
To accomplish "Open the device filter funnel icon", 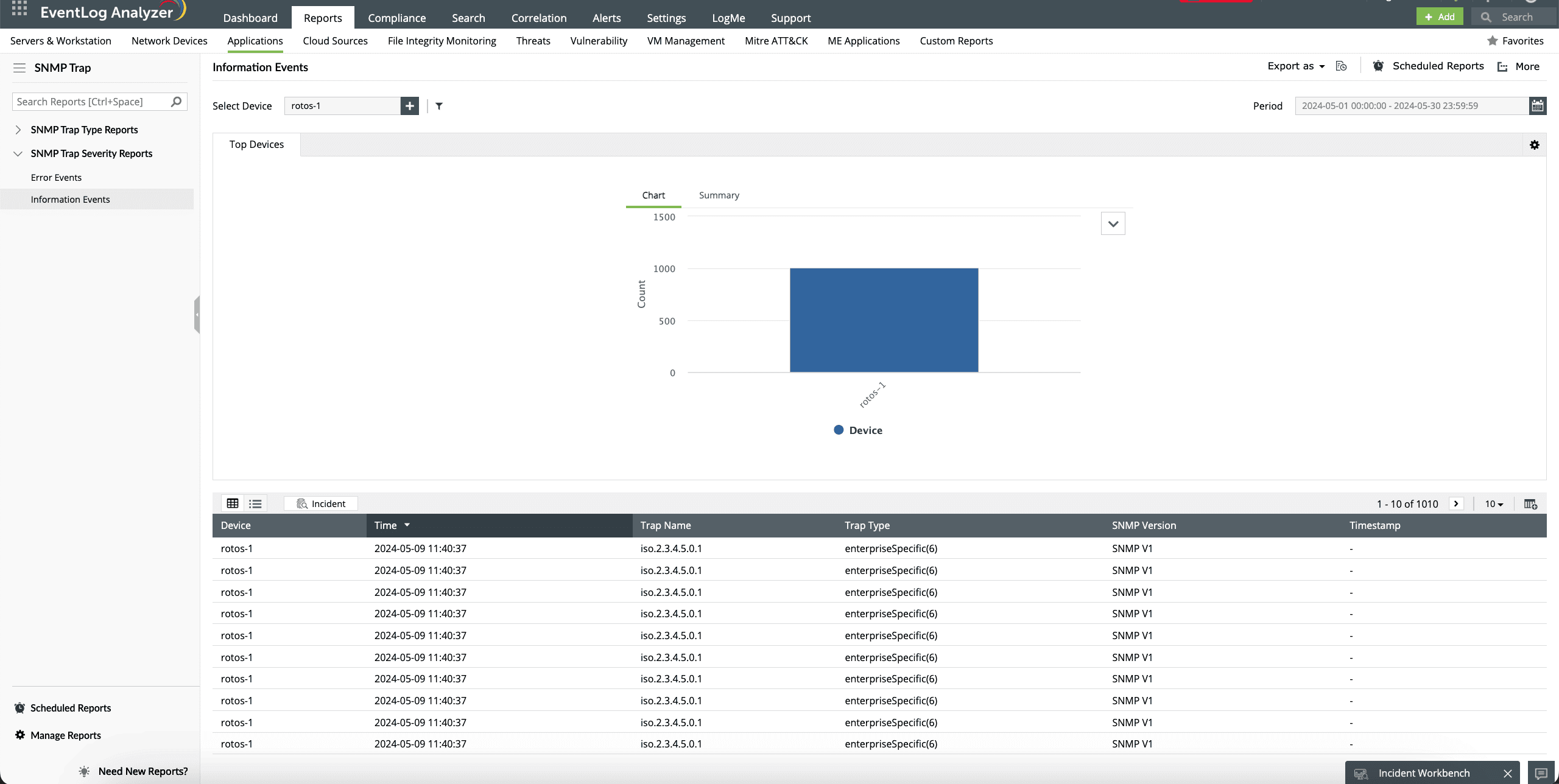I will click(439, 106).
